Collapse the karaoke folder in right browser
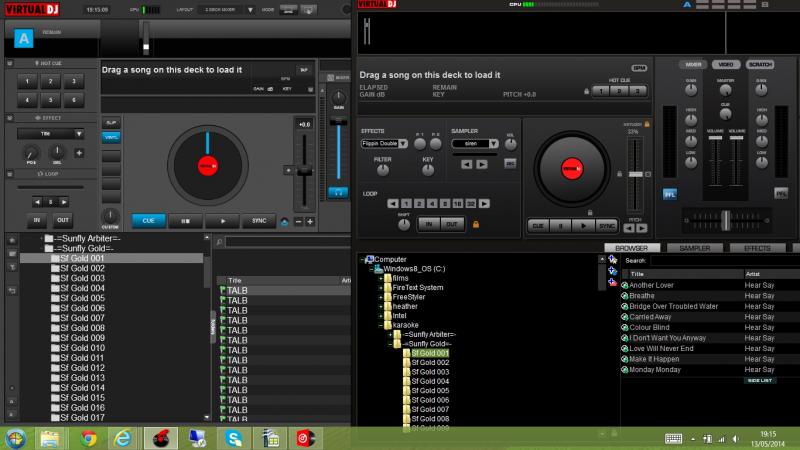800x450 pixels. pyautogui.click(x=381, y=325)
